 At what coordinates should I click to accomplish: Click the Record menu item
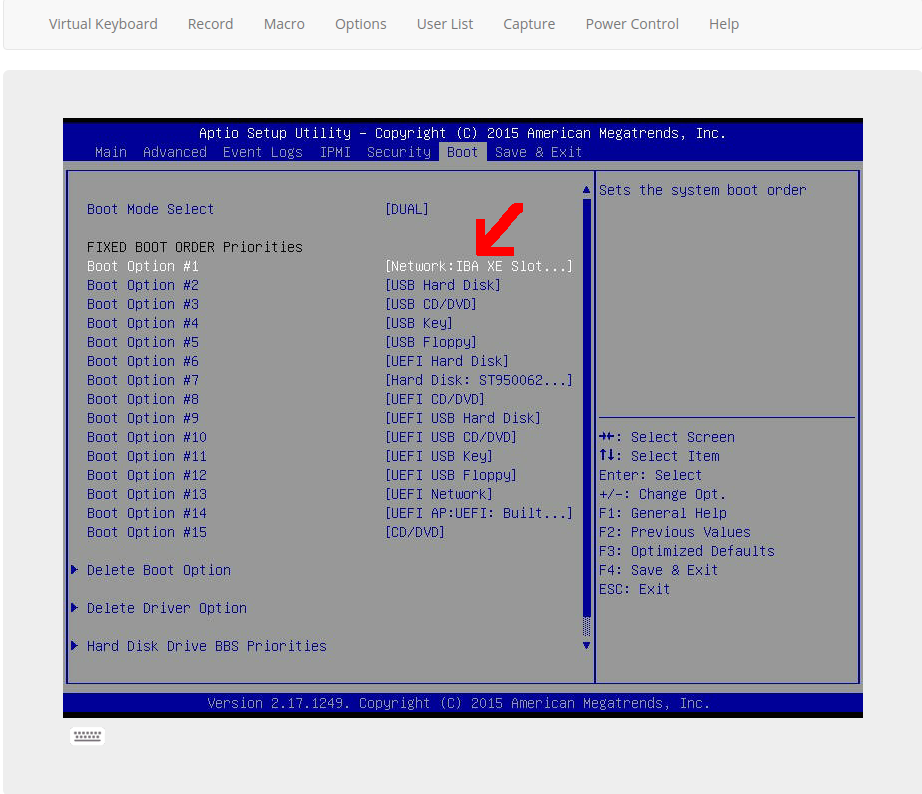click(210, 24)
